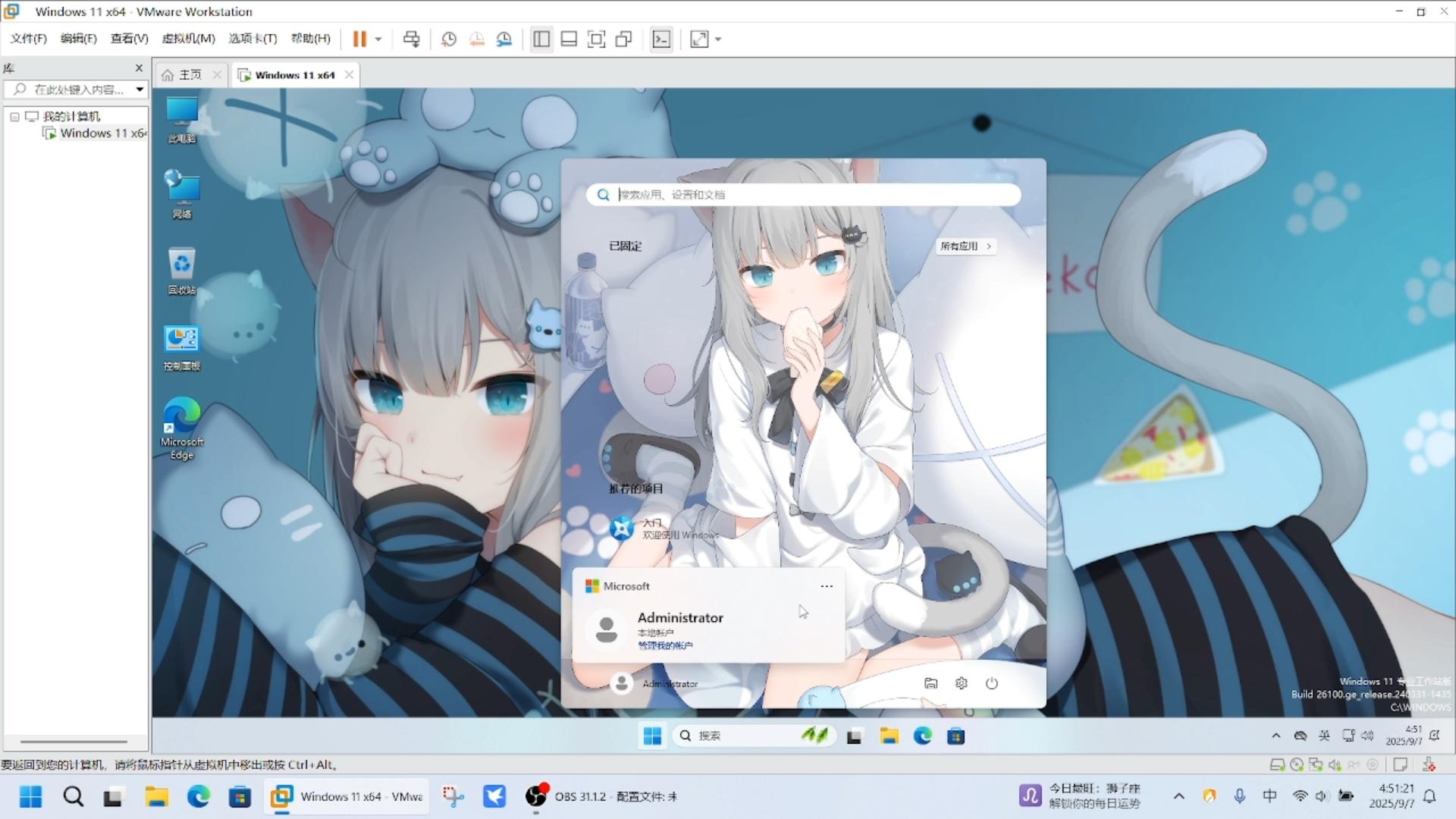Click the VMware CD/DVD status icon

point(1297,764)
